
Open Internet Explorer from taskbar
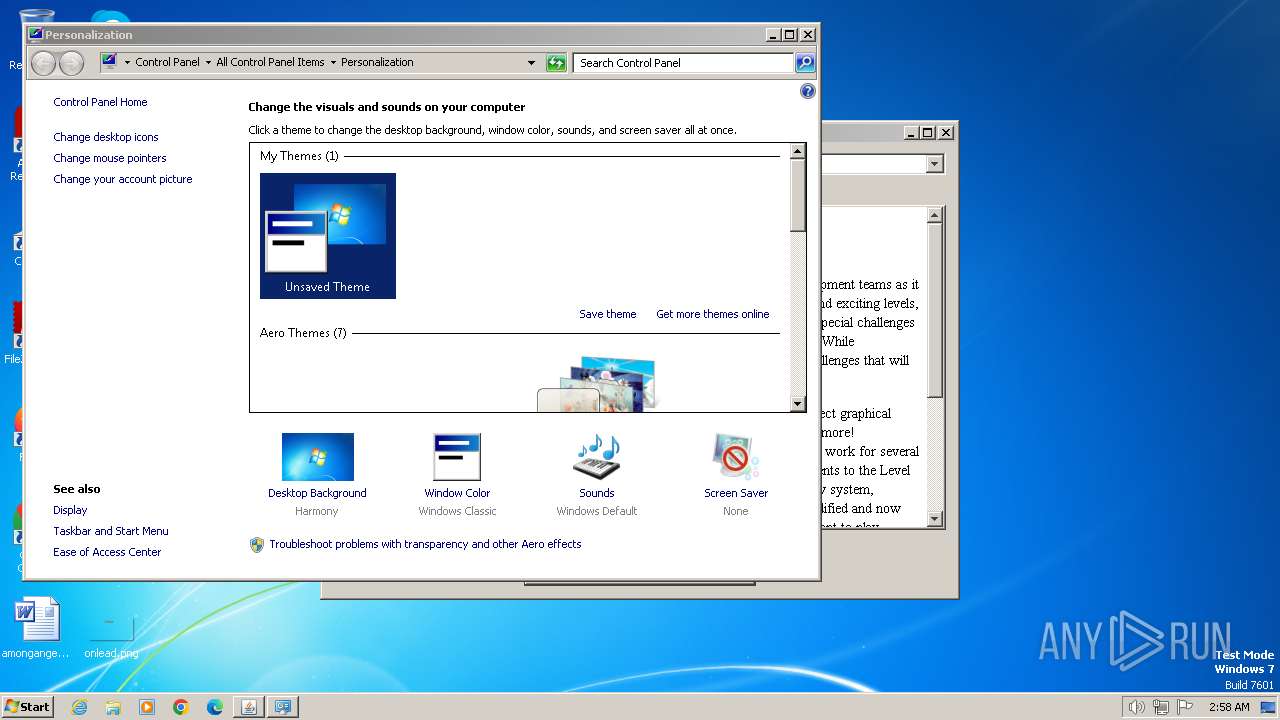pyautogui.click(x=79, y=707)
